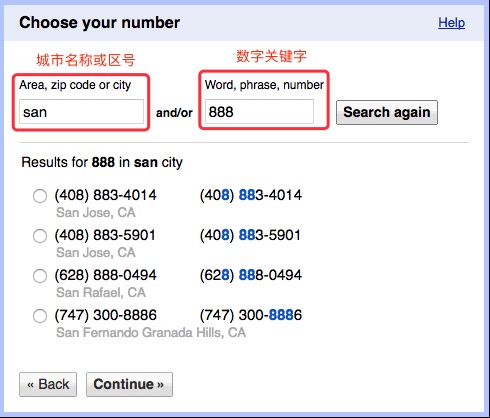The width and height of the screenshot is (490, 418).
Task: Click the plain (408) 883-4014 number label
Action: pos(106,195)
